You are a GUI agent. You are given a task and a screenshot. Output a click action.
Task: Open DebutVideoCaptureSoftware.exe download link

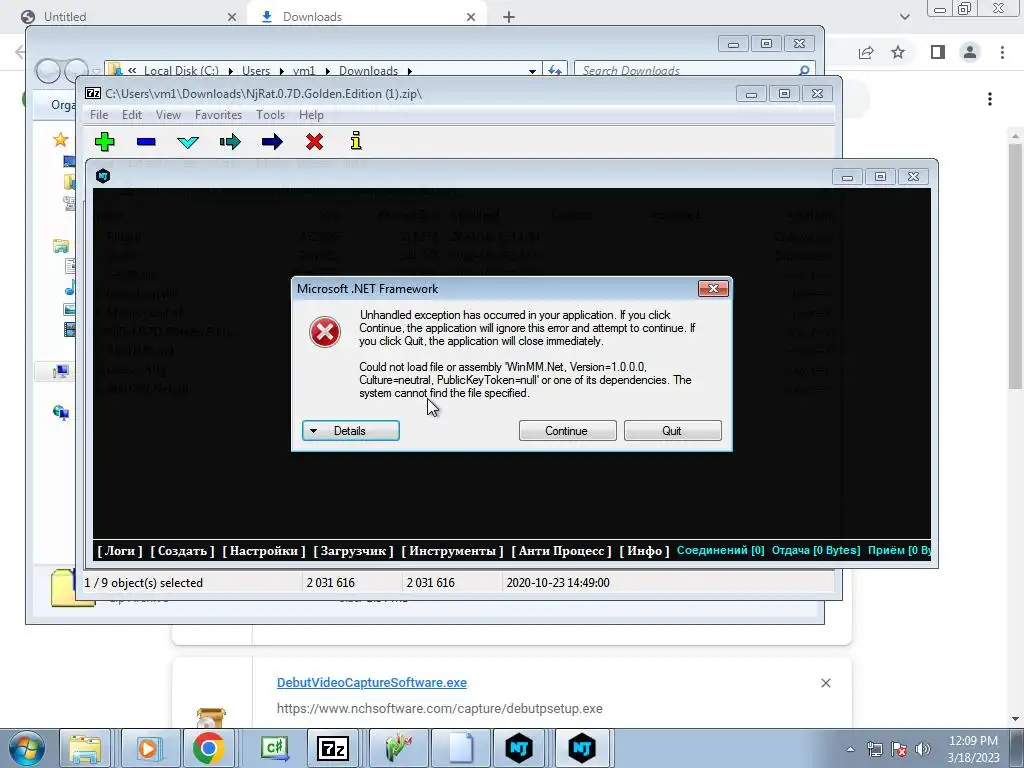coord(372,682)
